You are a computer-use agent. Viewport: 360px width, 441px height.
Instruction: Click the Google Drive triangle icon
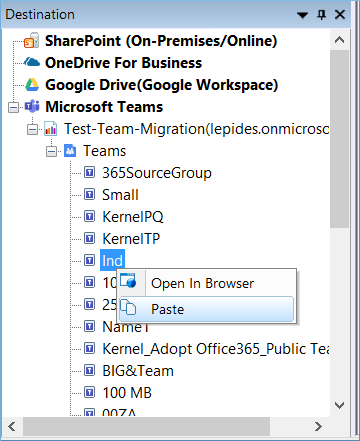pos(32,85)
